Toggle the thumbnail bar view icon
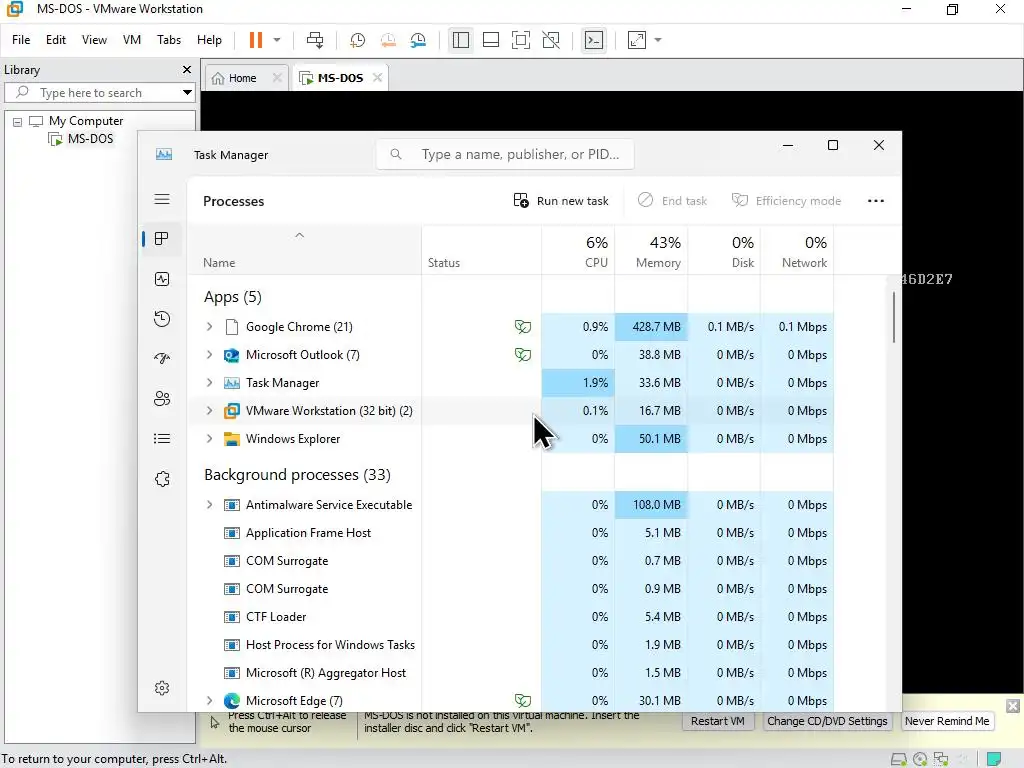1024x768 pixels. 490,40
